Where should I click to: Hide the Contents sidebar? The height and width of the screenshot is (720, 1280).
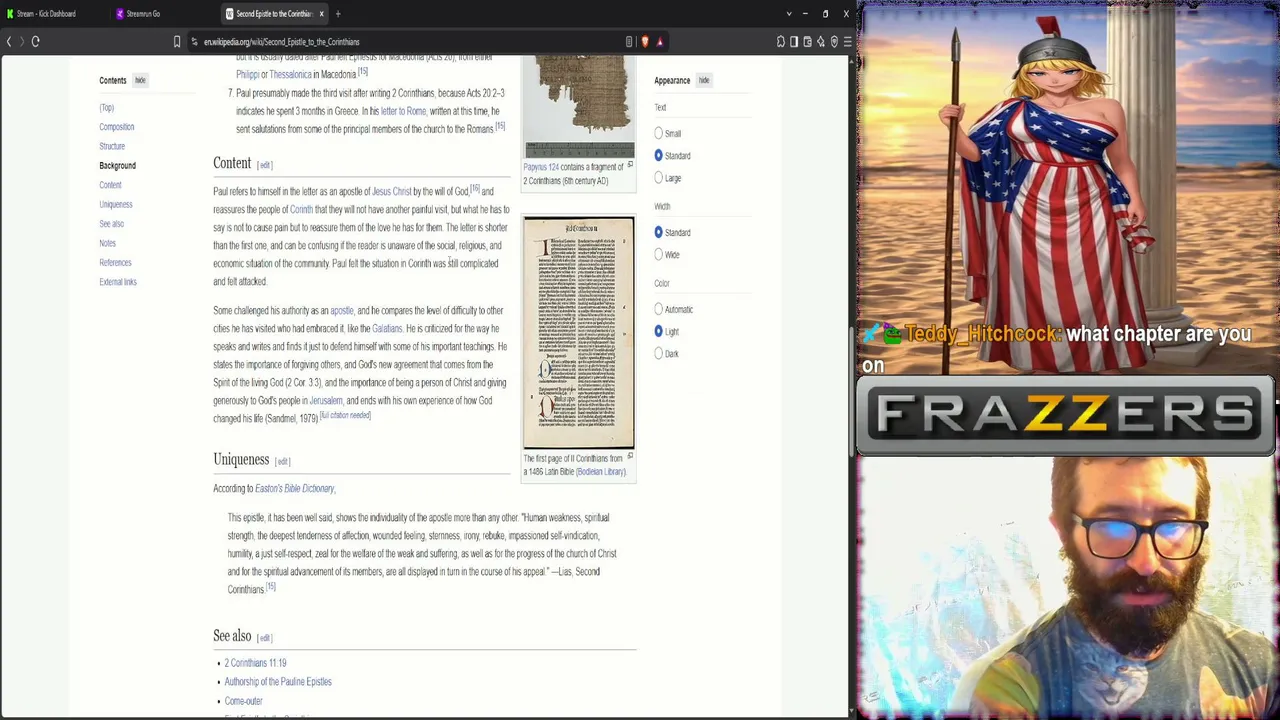point(140,80)
